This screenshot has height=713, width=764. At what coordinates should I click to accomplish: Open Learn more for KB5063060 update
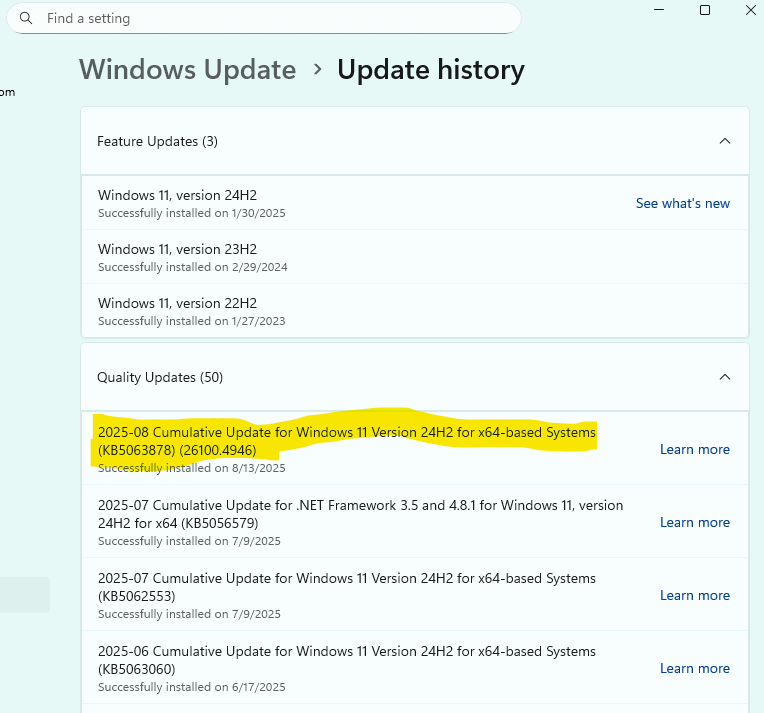695,668
